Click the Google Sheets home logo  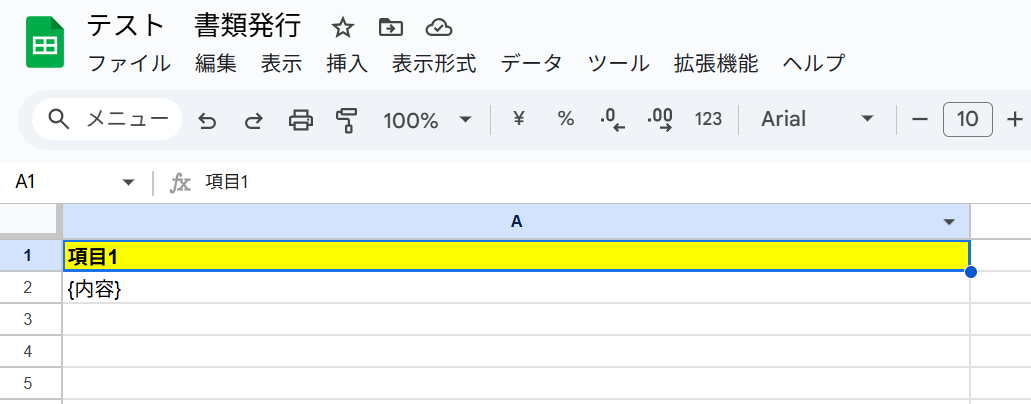pos(44,43)
